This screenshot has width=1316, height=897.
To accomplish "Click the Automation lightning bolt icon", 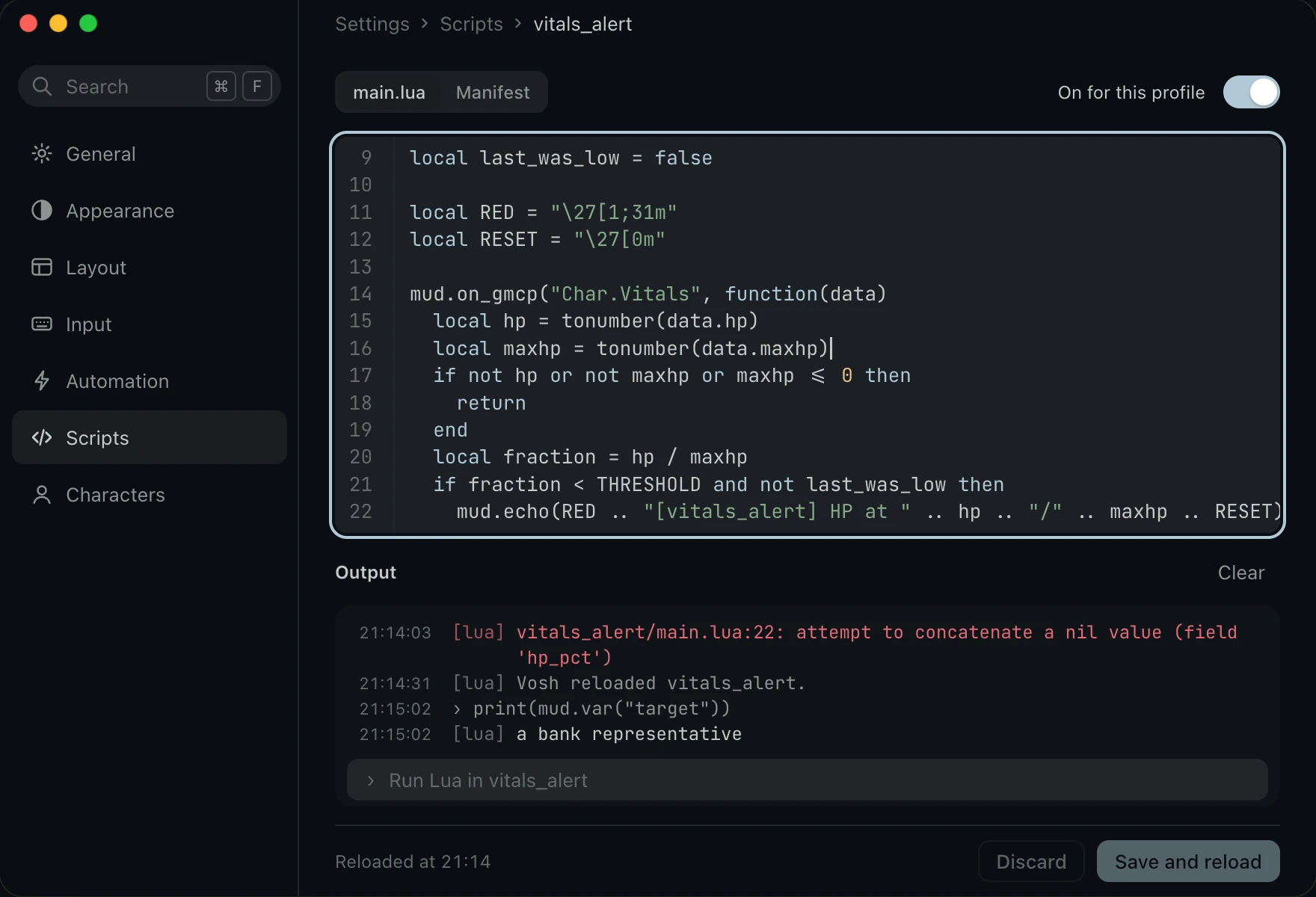I will [x=42, y=381].
